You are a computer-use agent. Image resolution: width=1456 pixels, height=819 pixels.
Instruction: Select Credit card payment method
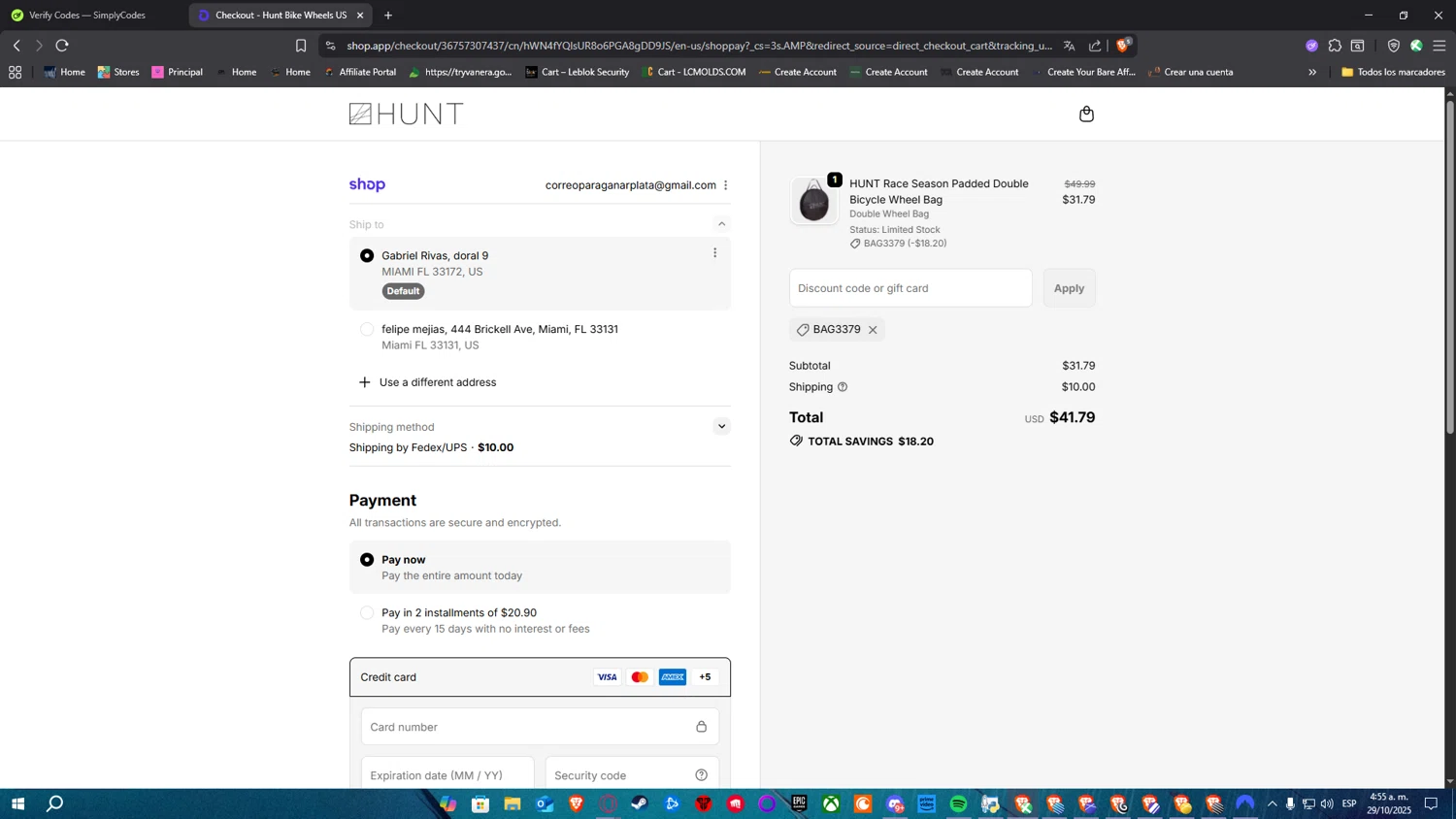(540, 677)
